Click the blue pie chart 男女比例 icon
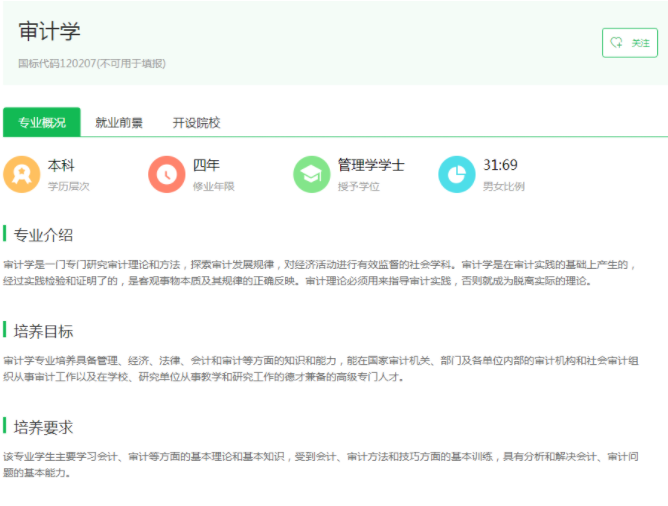 [x=456, y=174]
